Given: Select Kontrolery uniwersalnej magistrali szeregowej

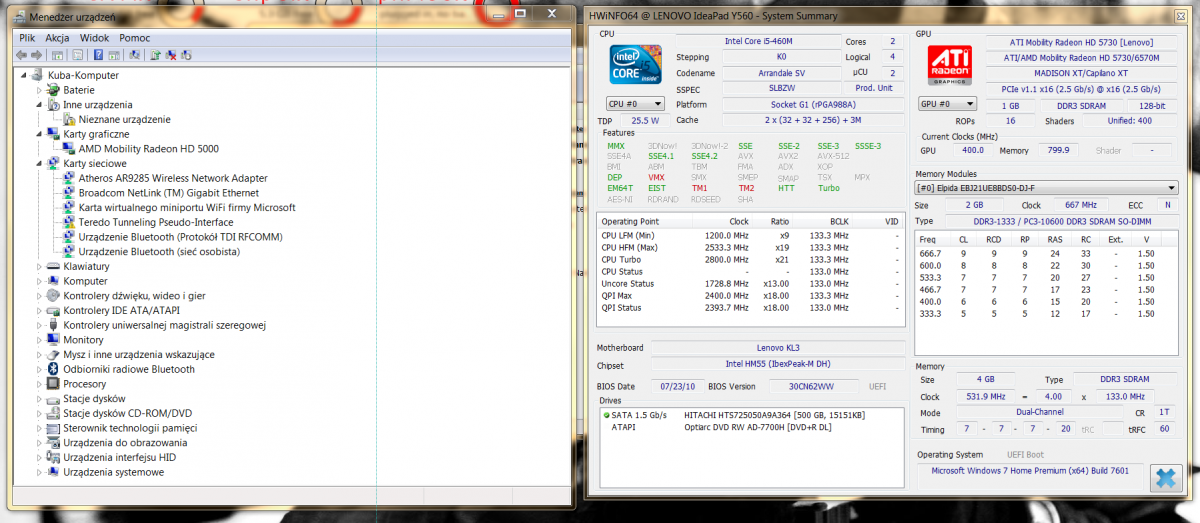Looking at the screenshot, I should [x=164, y=325].
